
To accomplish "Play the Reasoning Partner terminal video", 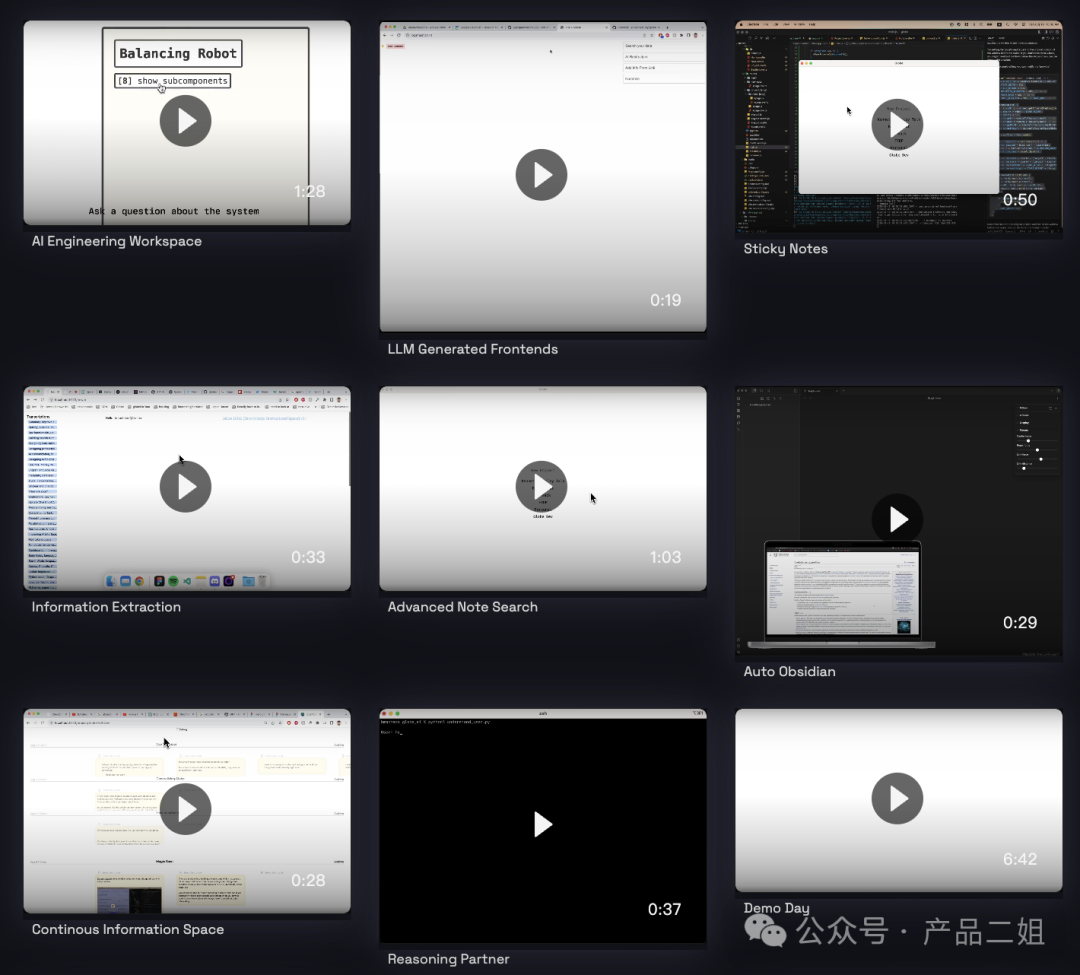I will [x=541, y=824].
